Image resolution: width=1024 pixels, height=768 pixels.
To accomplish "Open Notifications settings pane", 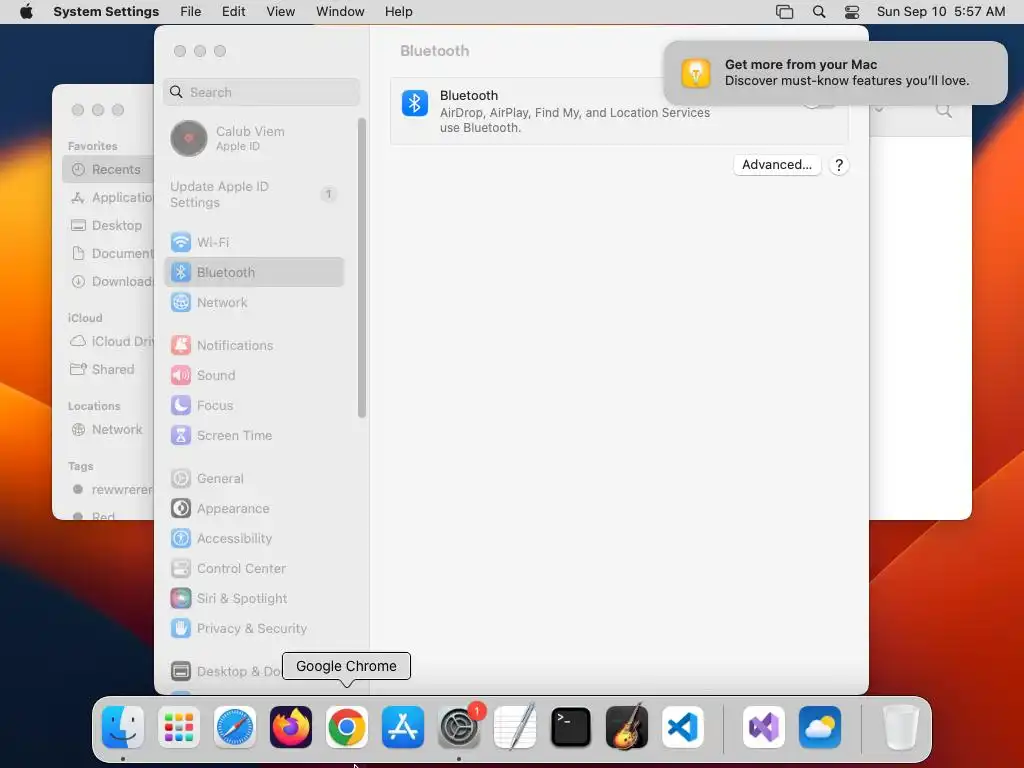I will coord(254,345).
